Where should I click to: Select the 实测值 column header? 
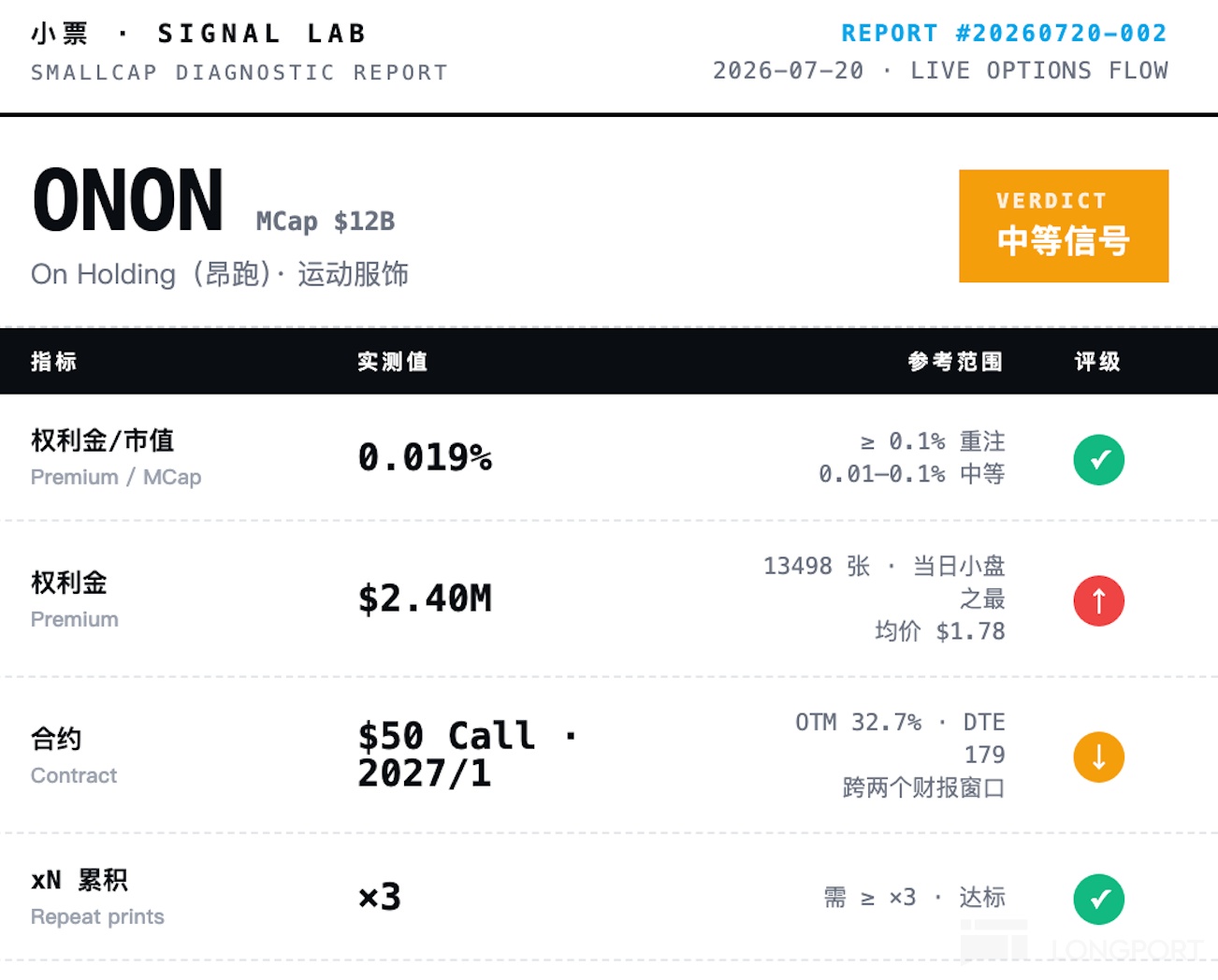click(x=393, y=362)
